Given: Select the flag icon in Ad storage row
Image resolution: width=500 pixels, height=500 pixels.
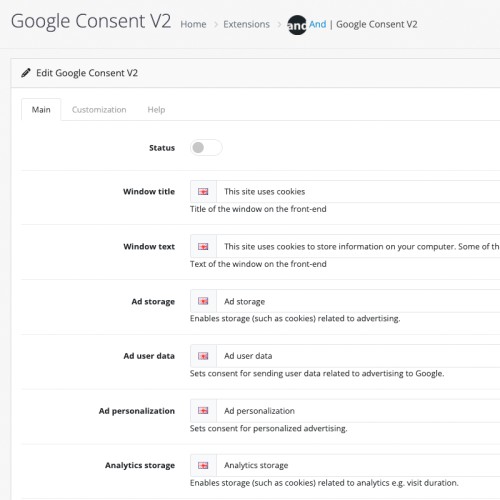Looking at the screenshot, I should point(203,301).
